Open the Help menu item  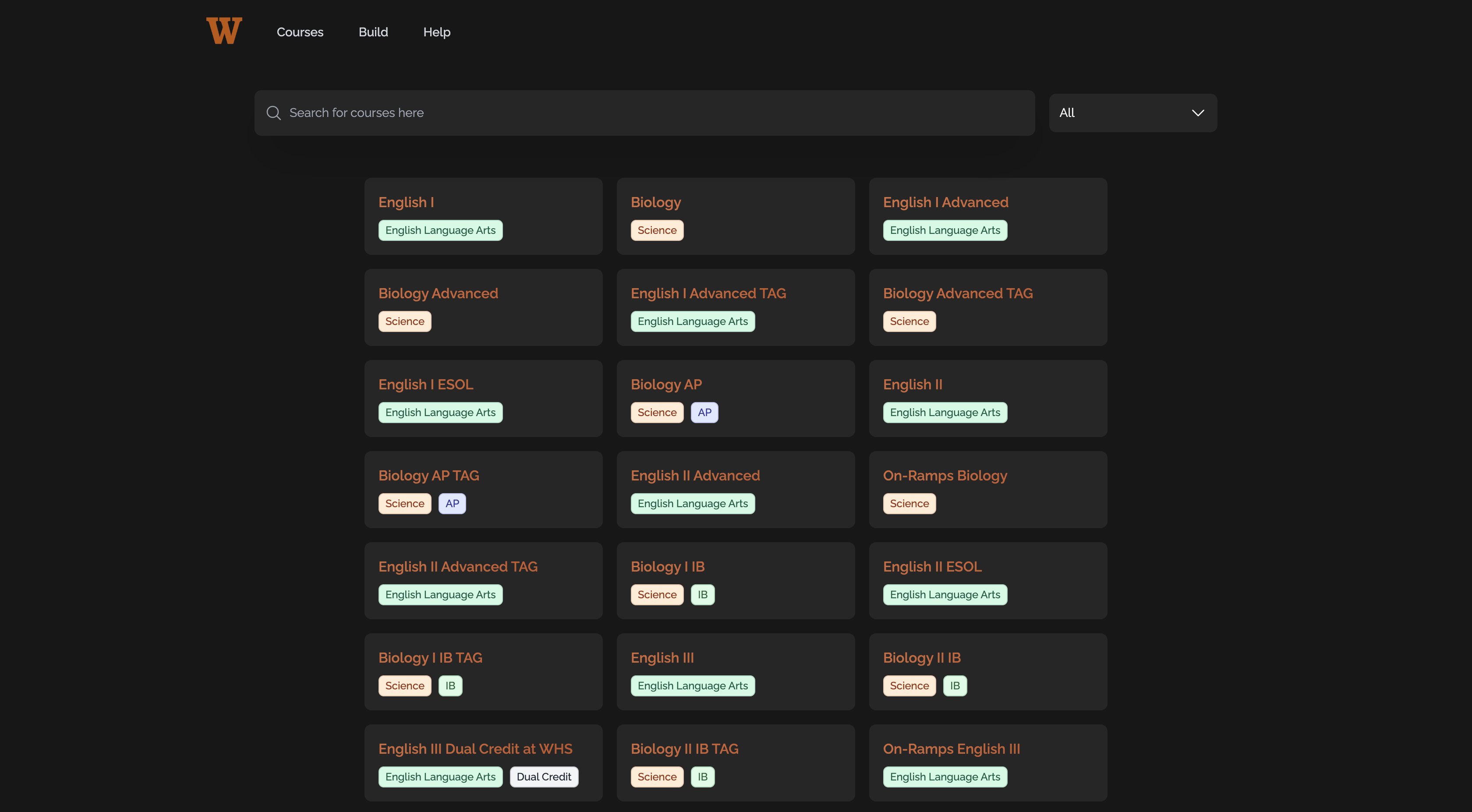coord(437,32)
